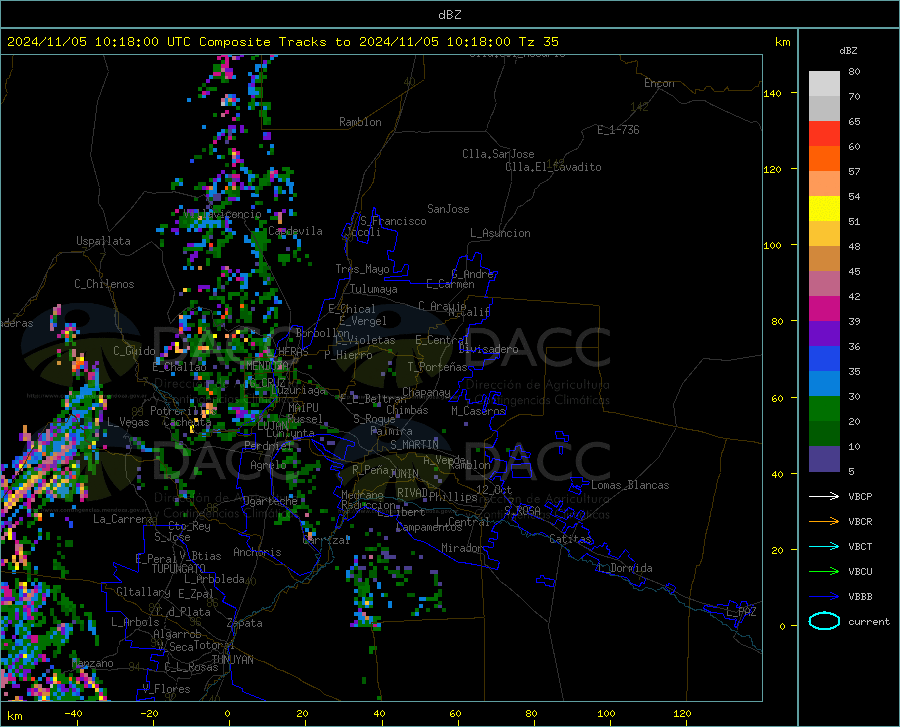Click the cyan VBCT arrow icon

coord(824,546)
